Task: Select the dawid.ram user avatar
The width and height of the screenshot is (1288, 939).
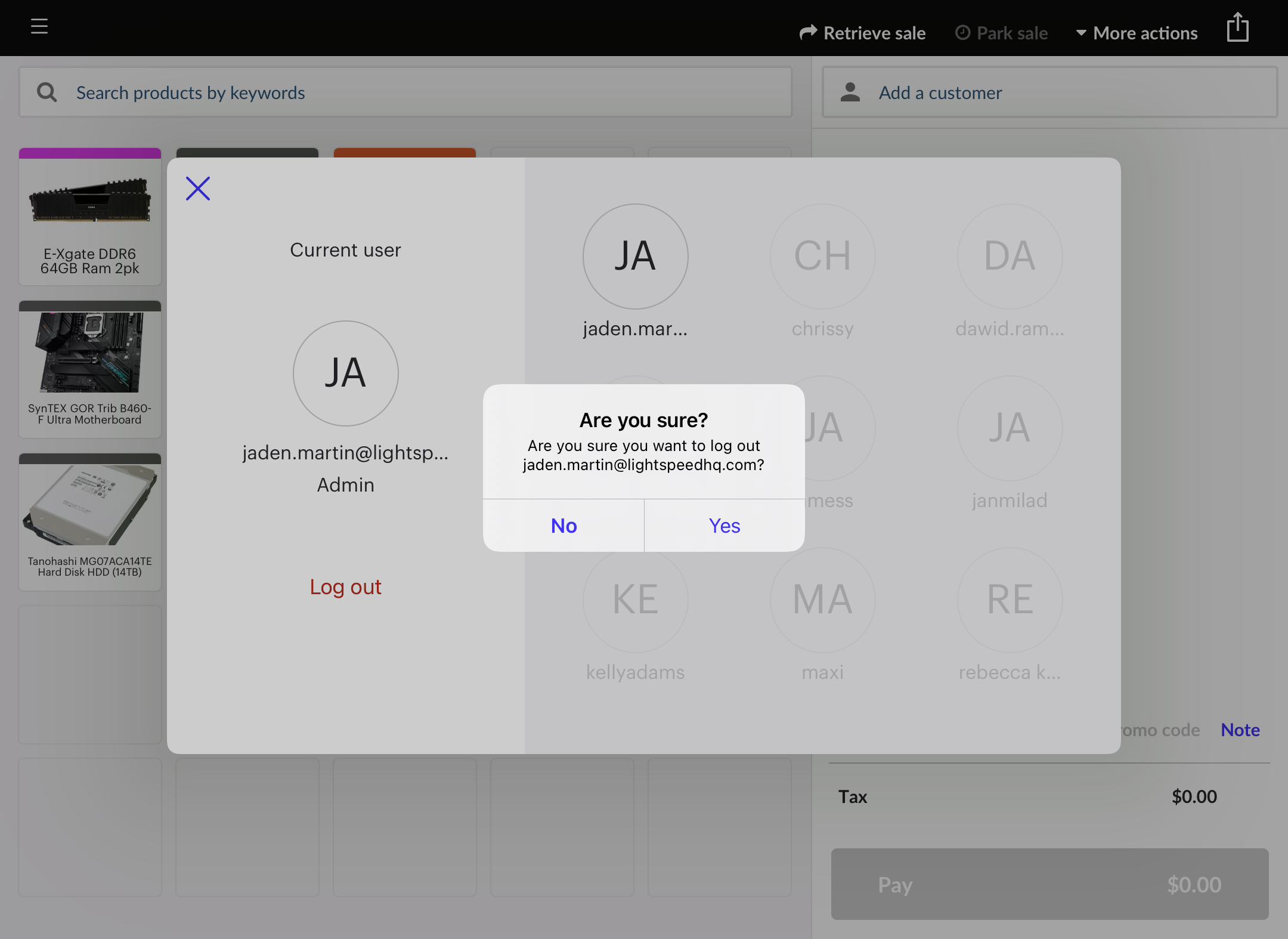Action: 1010,257
